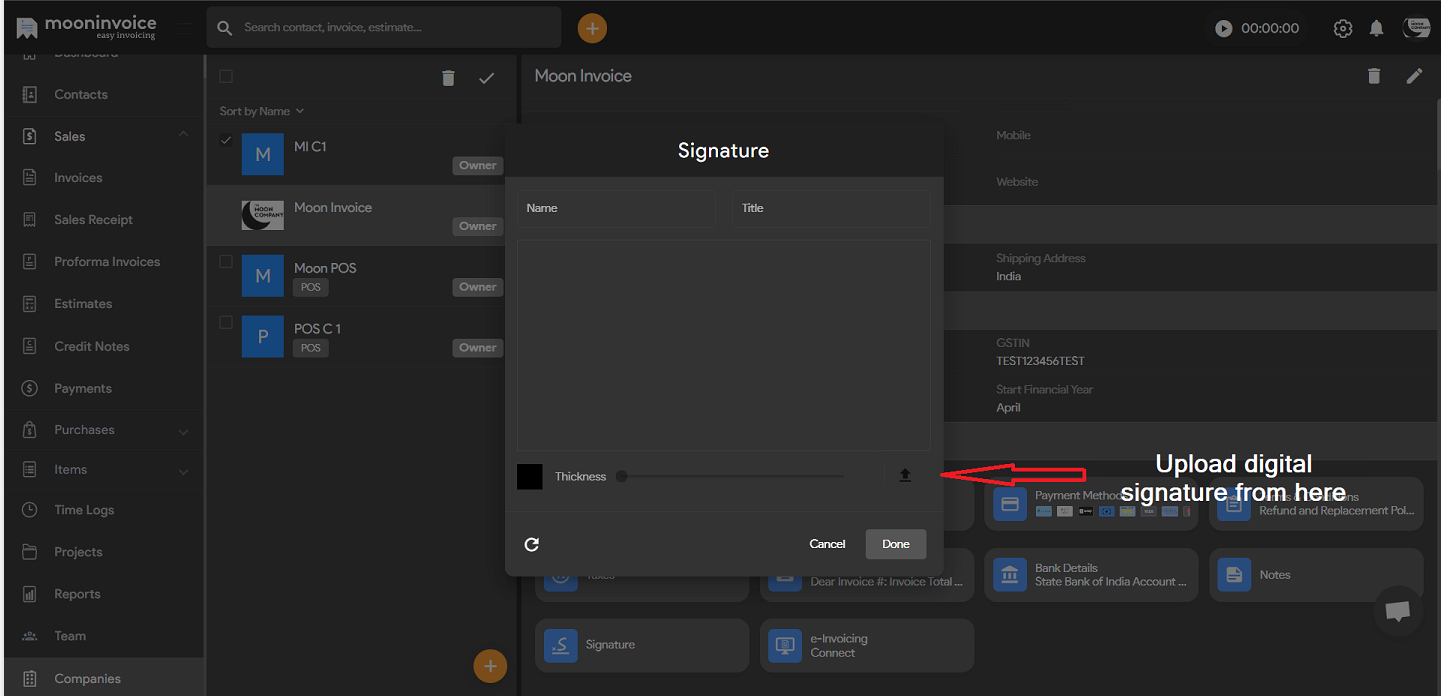Screen dimensions: 1441x696
Task: Confirm the signature with Done
Action: [x=896, y=544]
